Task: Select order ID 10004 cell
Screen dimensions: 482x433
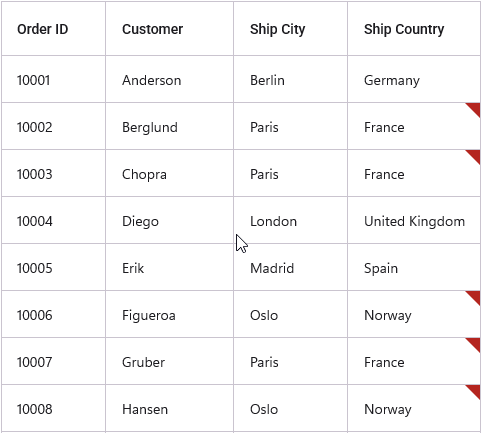Action: click(53, 220)
